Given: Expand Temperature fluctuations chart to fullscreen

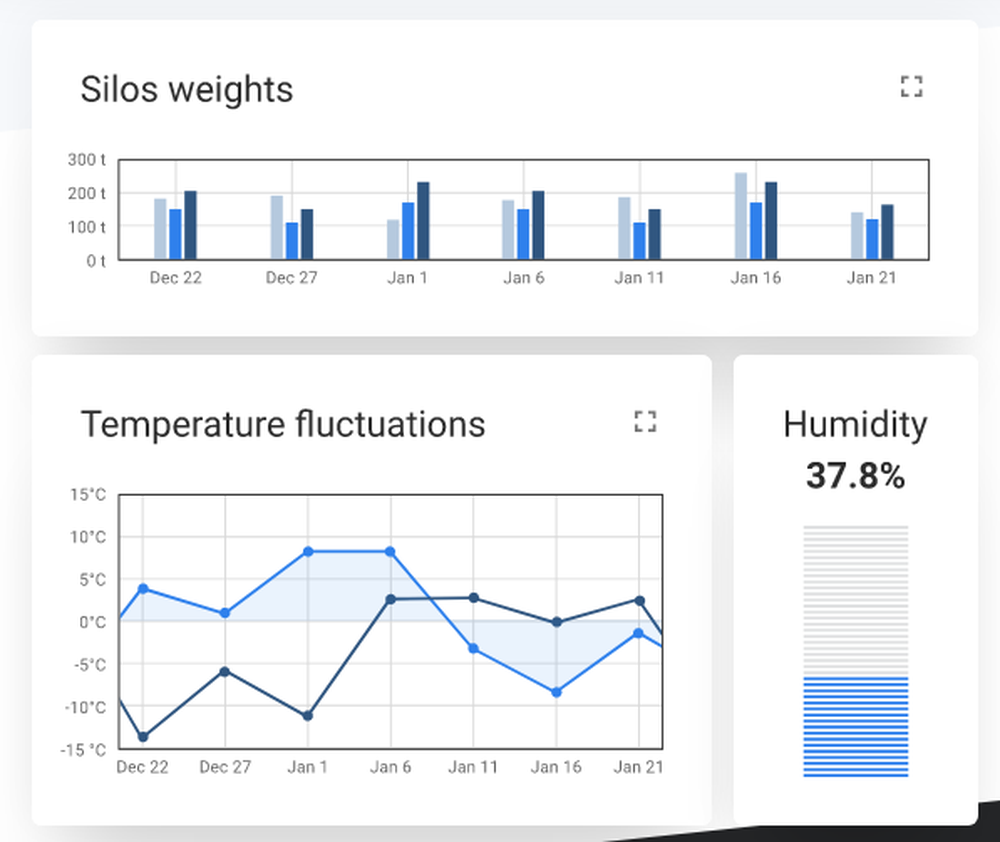Looking at the screenshot, I should point(646,422).
